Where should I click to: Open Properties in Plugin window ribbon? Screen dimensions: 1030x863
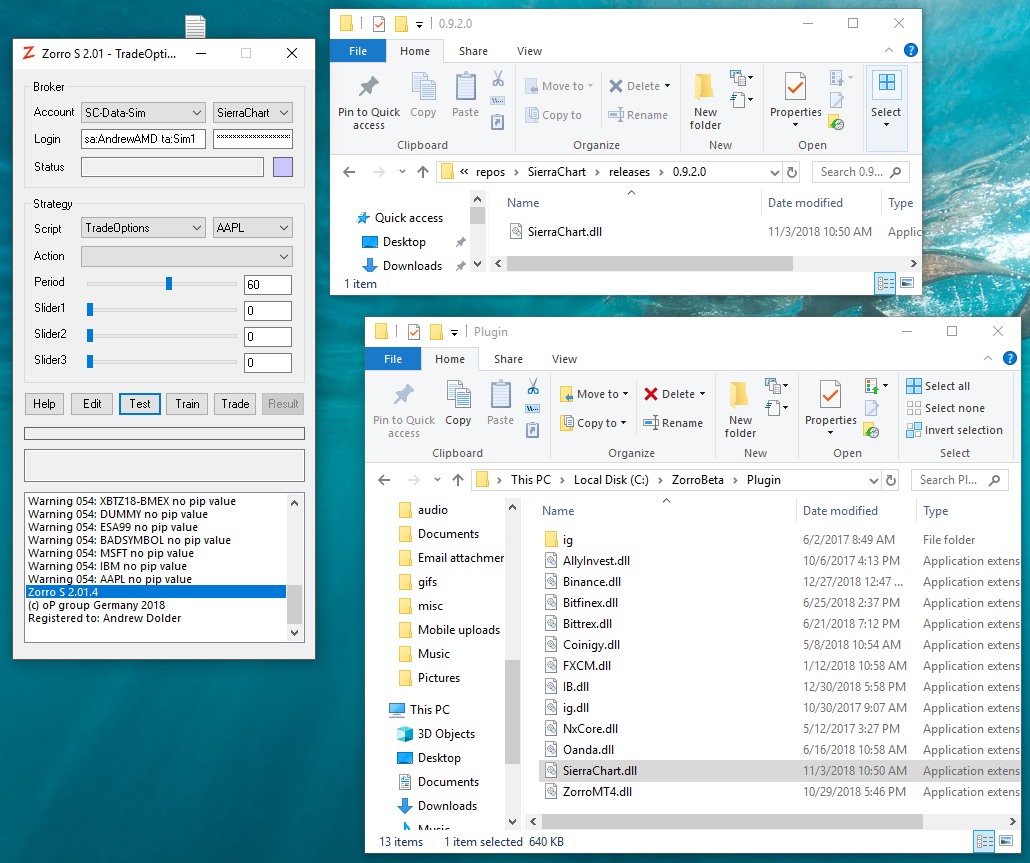pyautogui.click(x=830, y=407)
